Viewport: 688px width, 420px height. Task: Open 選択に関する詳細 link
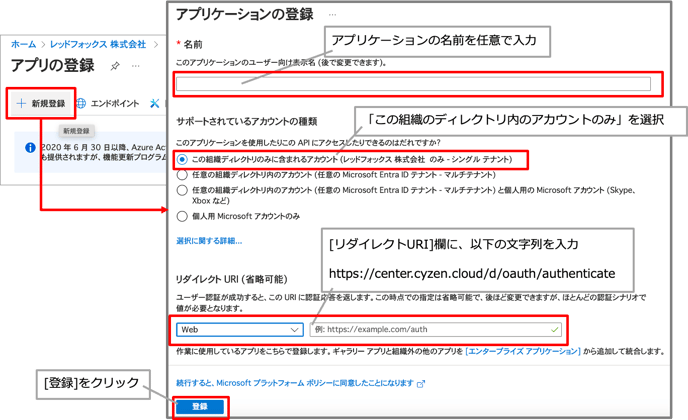209,241
